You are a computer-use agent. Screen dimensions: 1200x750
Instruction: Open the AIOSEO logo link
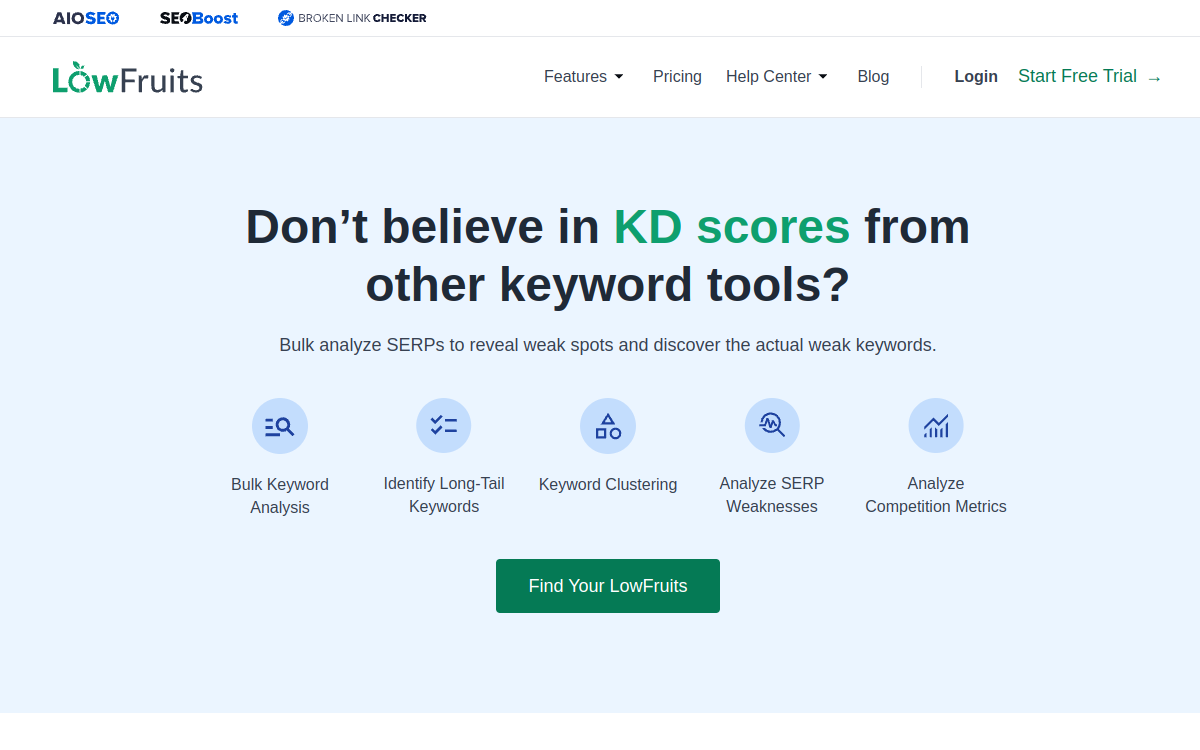(x=86, y=18)
